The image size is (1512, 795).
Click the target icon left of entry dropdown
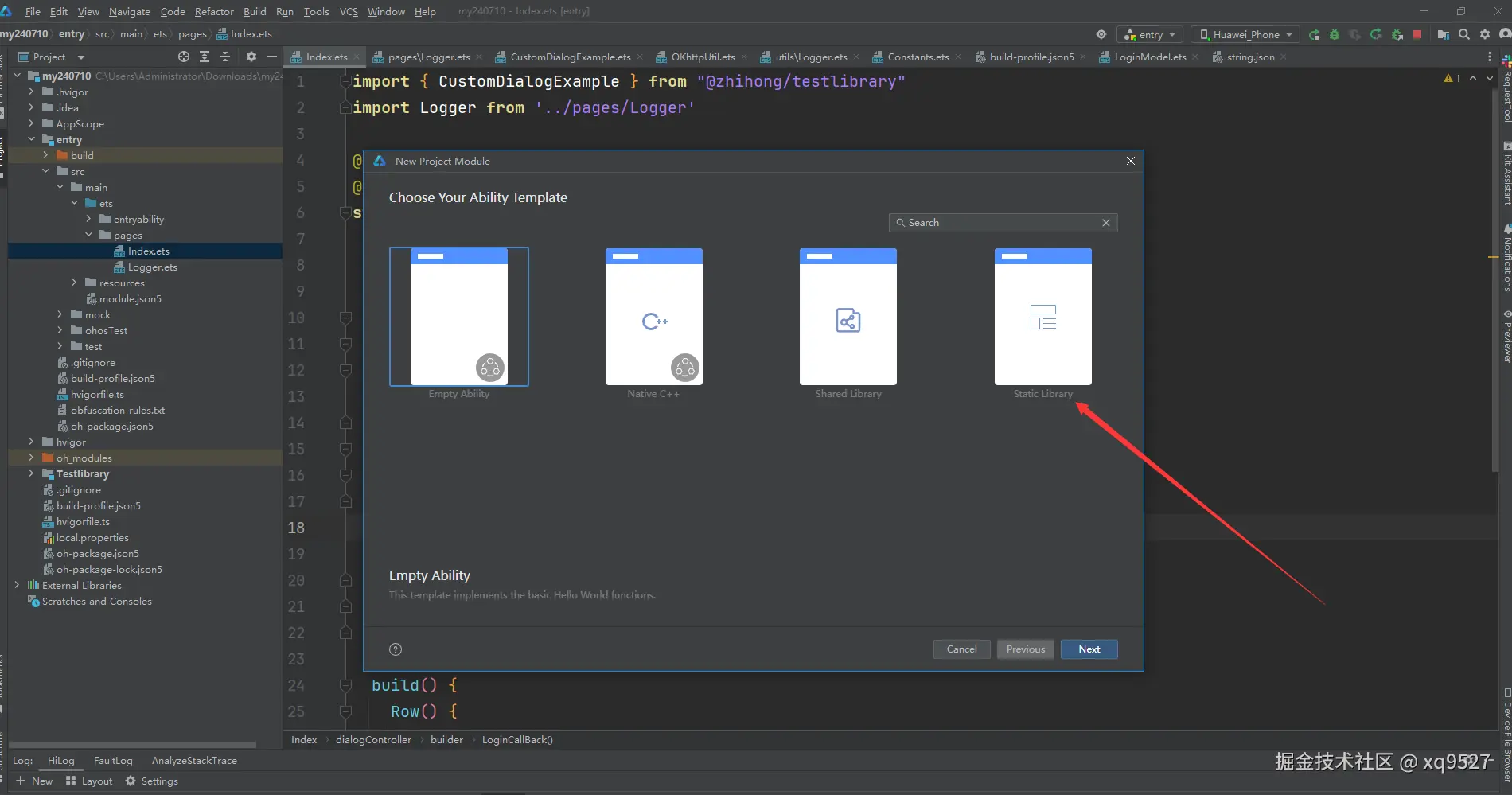point(1101,34)
